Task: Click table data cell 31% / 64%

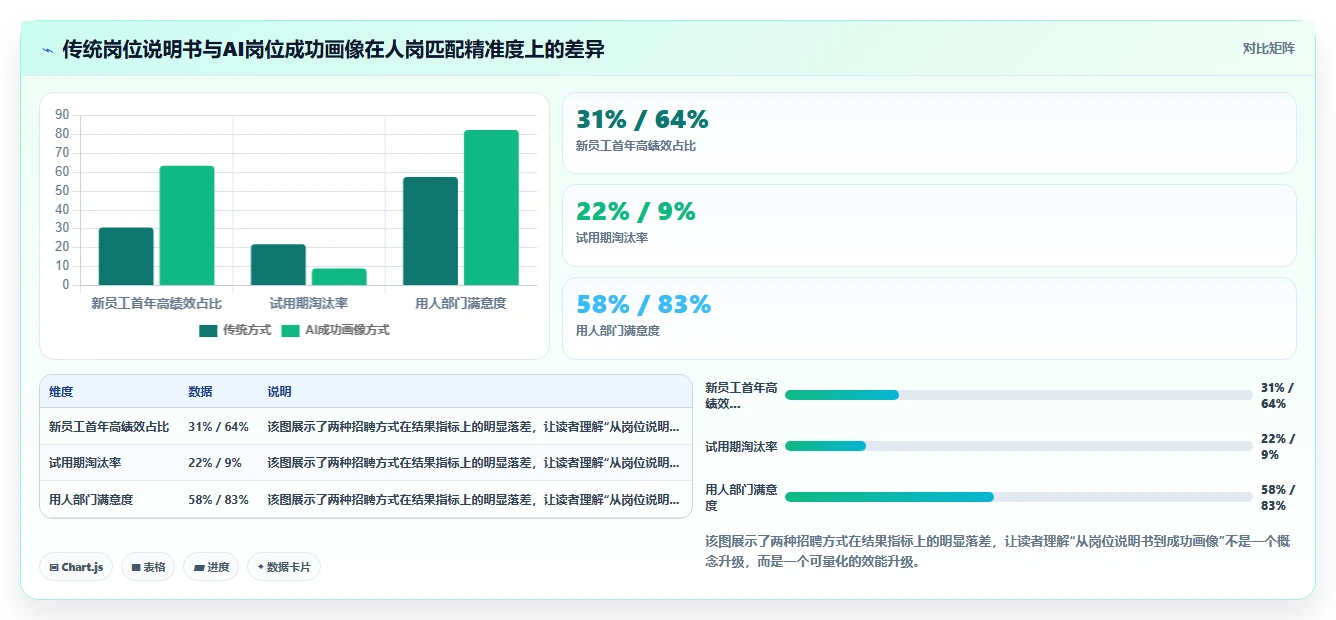Action: pyautogui.click(x=218, y=427)
